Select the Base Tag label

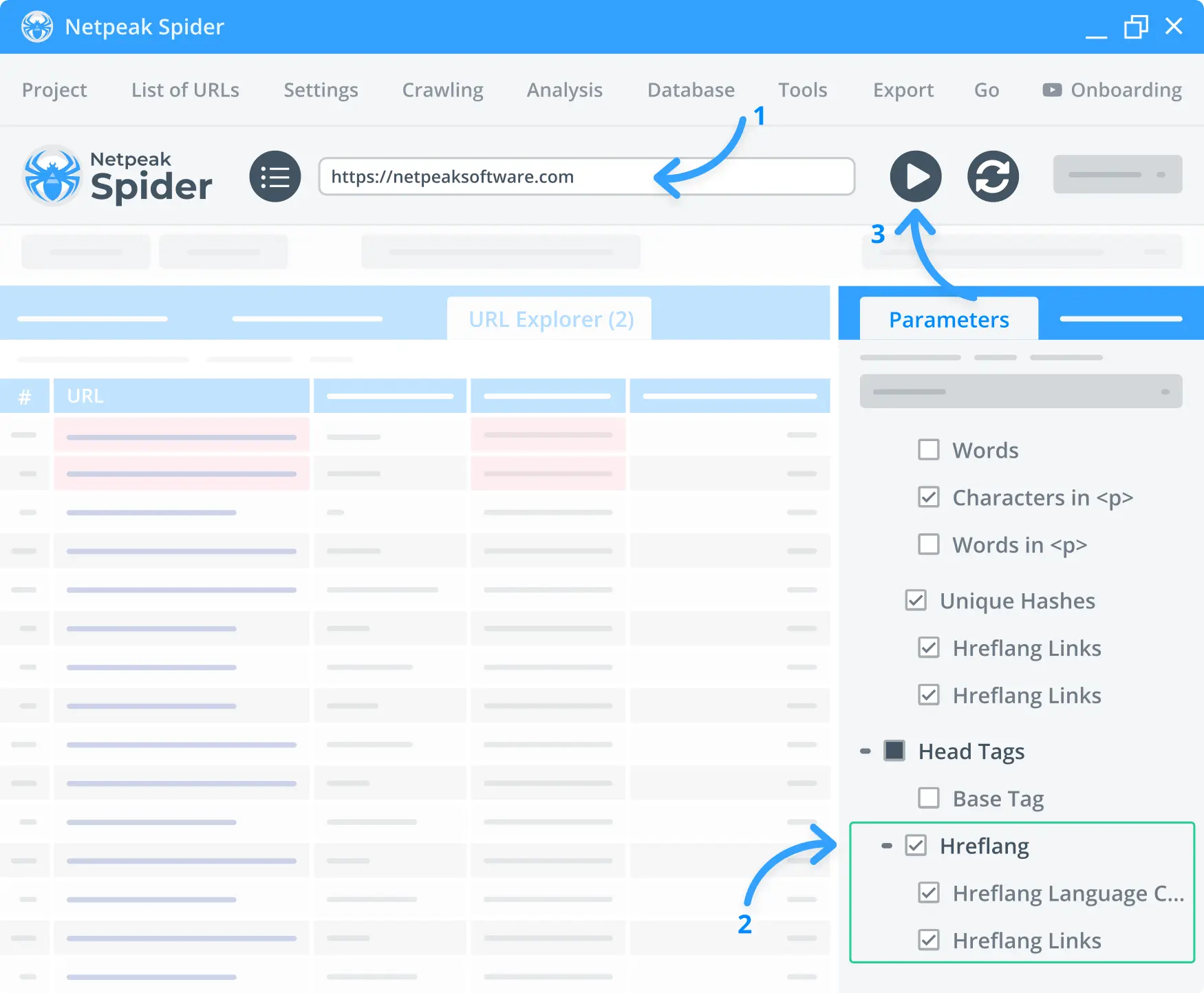(x=998, y=799)
